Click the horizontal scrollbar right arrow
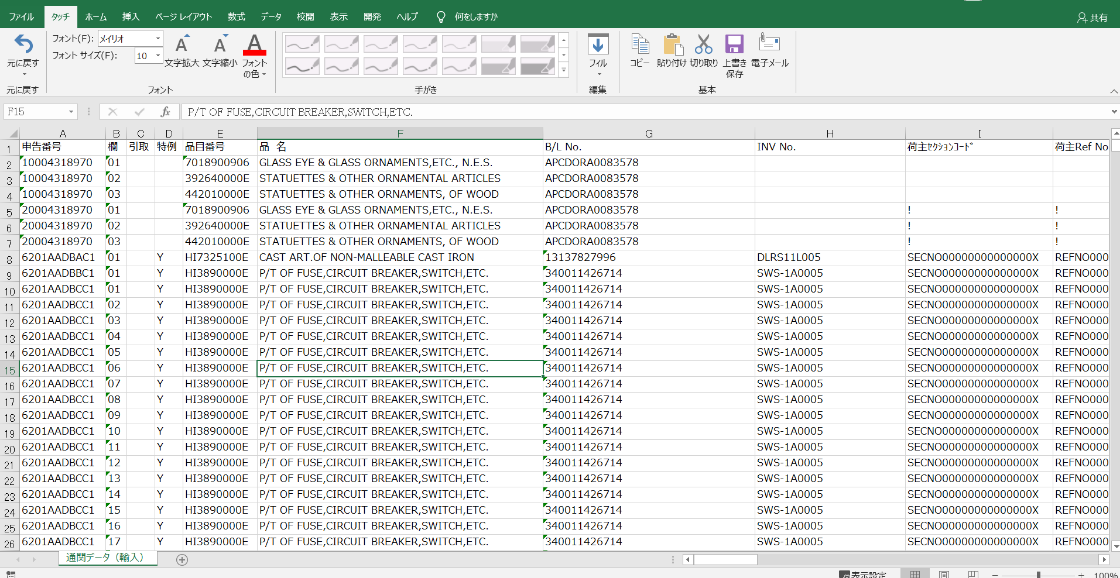This screenshot has width=1120, height=578. [x=1104, y=559]
